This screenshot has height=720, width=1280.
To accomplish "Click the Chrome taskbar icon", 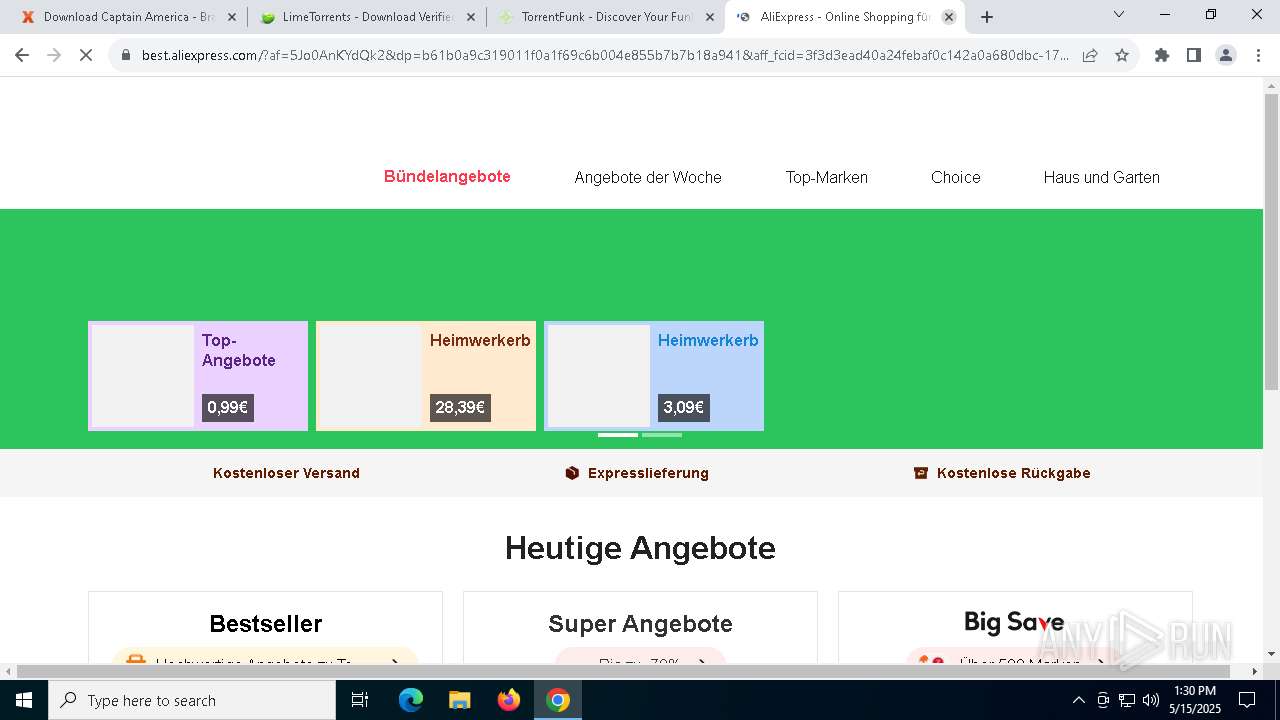I will 558,700.
